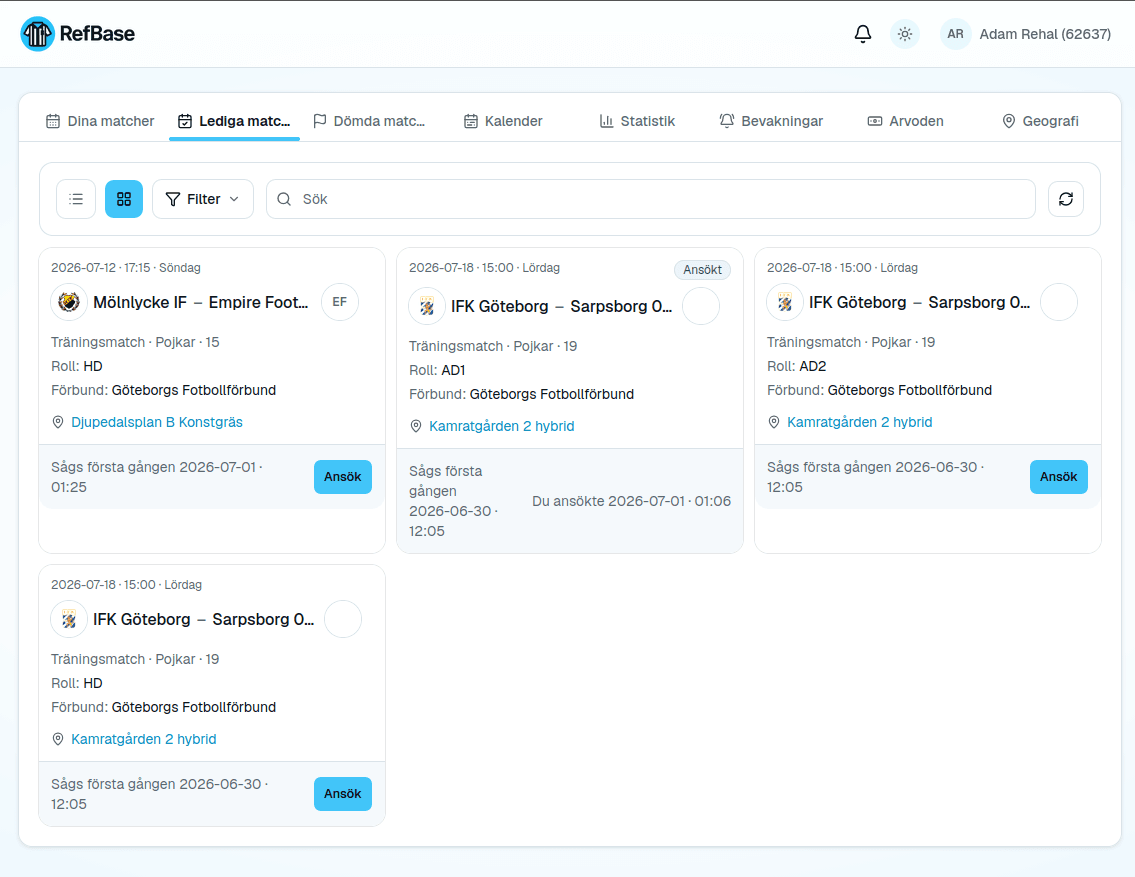Toggle the light/dark theme sun icon
Viewport: 1135px width, 877px height.
click(904, 34)
